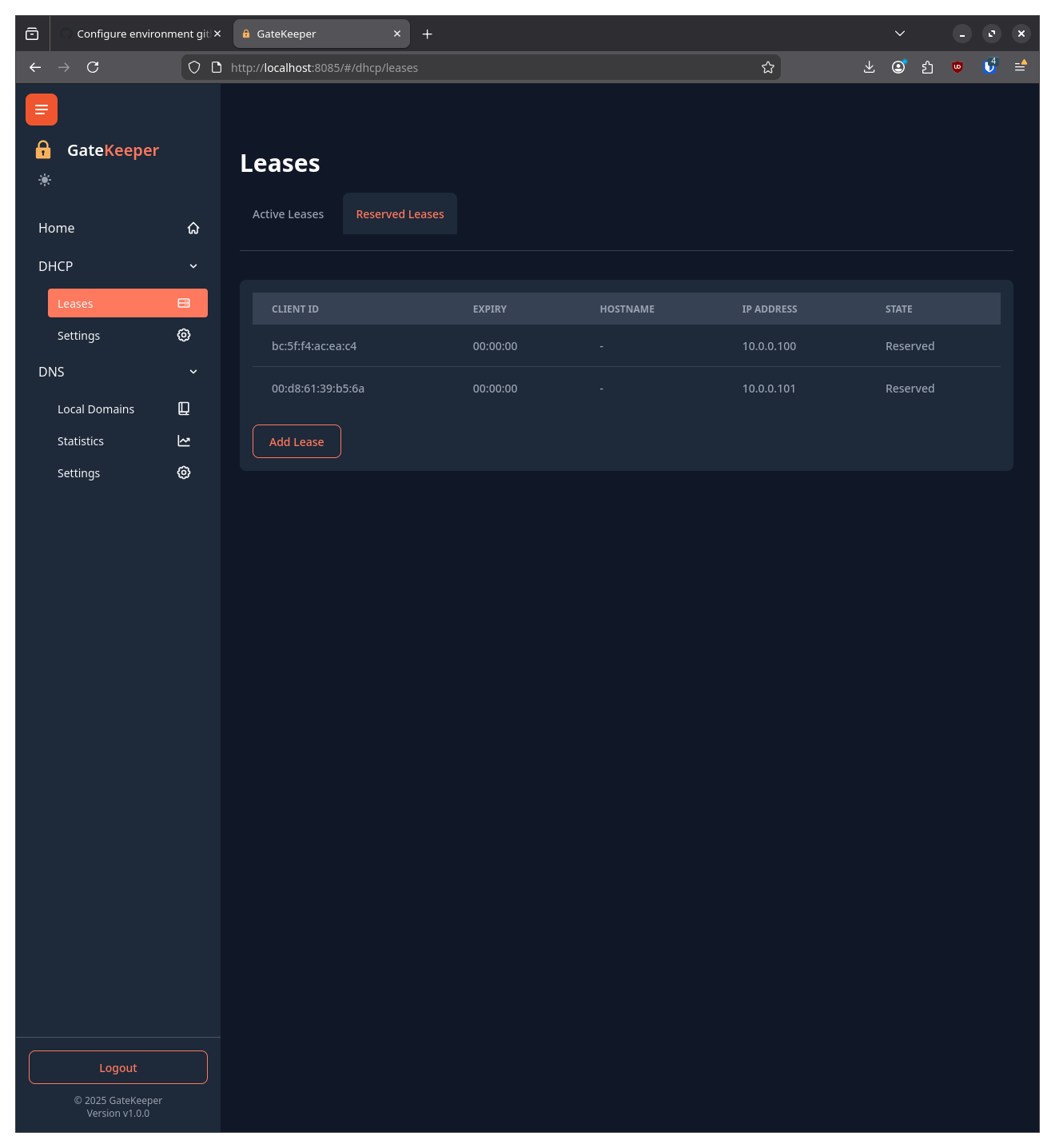Click the hamburger menu icon at top left

point(41,110)
